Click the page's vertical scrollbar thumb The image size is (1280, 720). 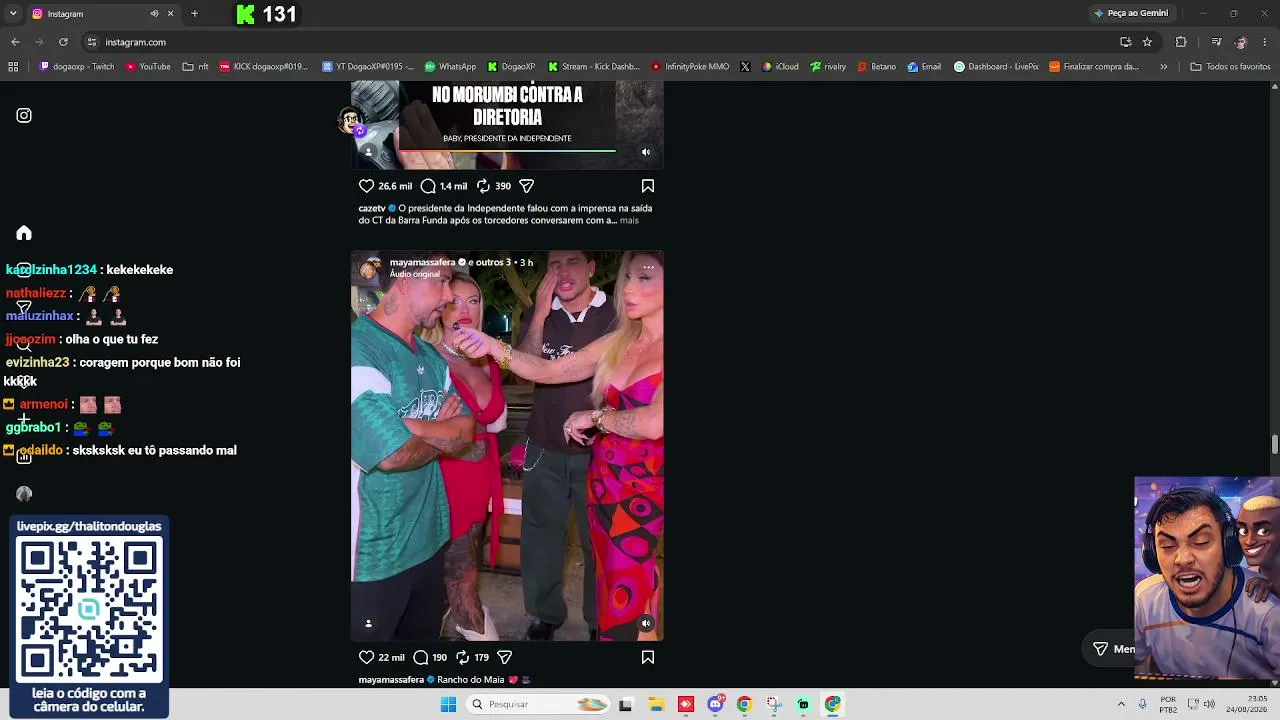tap(1275, 444)
